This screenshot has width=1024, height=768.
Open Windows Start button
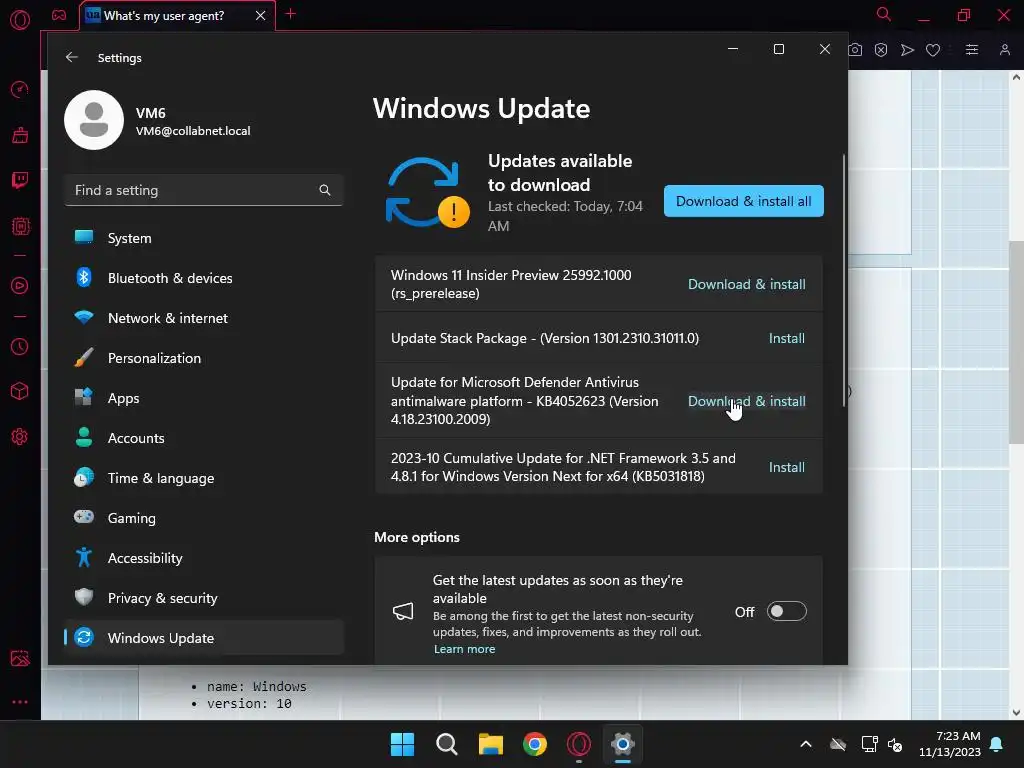tap(402, 744)
